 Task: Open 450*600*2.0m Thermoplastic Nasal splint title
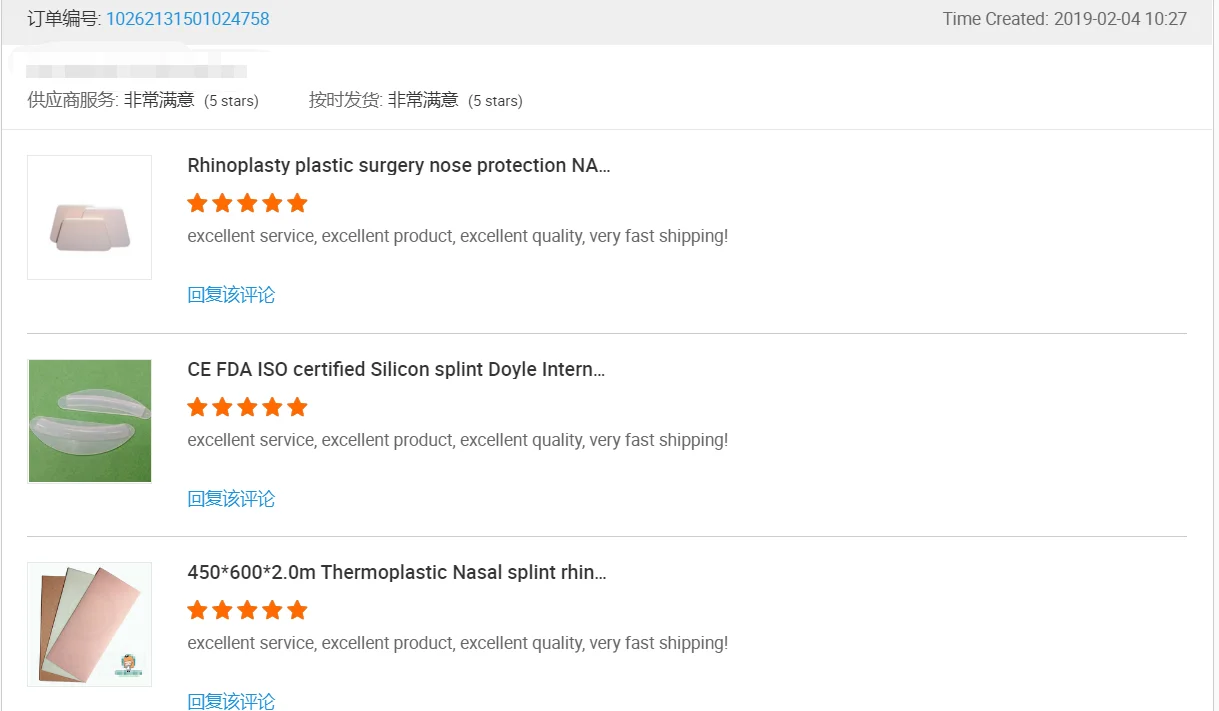[396, 573]
